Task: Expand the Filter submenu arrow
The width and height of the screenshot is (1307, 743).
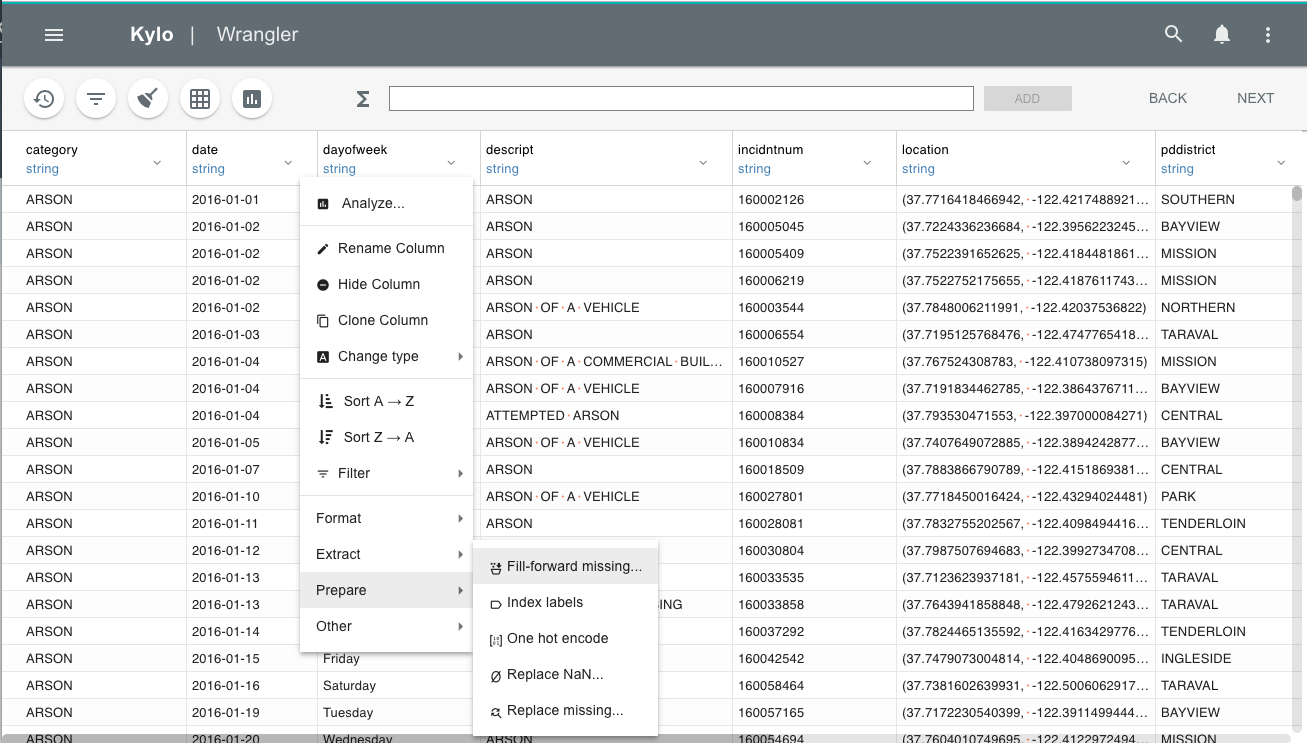Action: pos(461,474)
